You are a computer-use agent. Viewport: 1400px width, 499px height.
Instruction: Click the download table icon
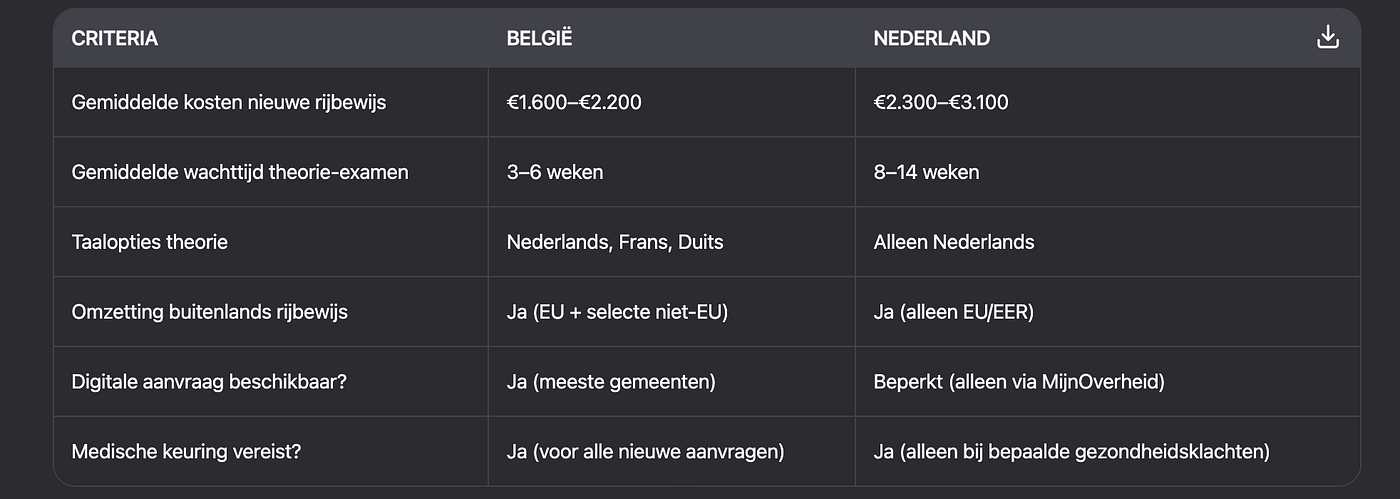[x=1327, y=38]
